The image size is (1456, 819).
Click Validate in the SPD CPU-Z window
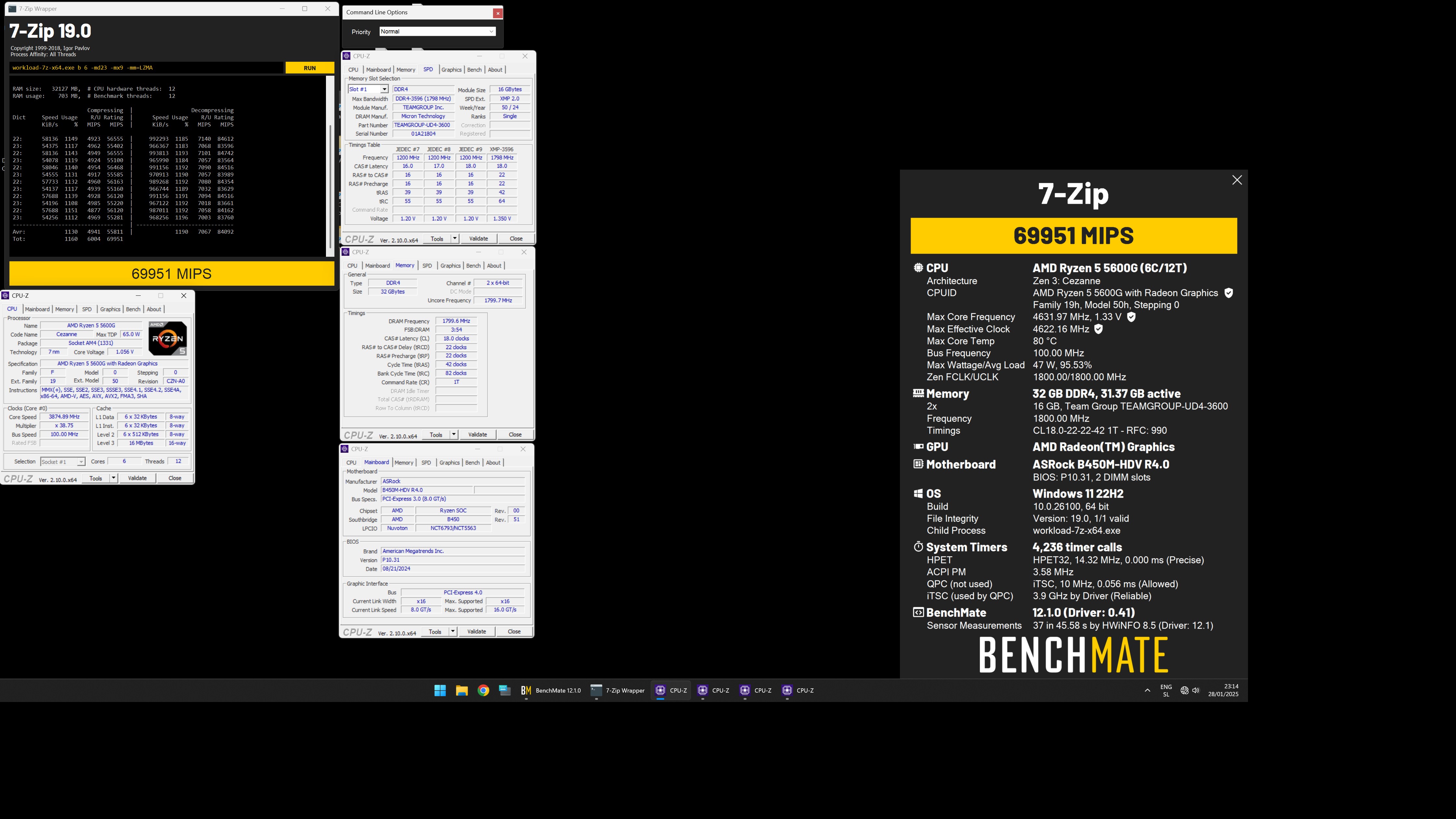click(x=478, y=239)
